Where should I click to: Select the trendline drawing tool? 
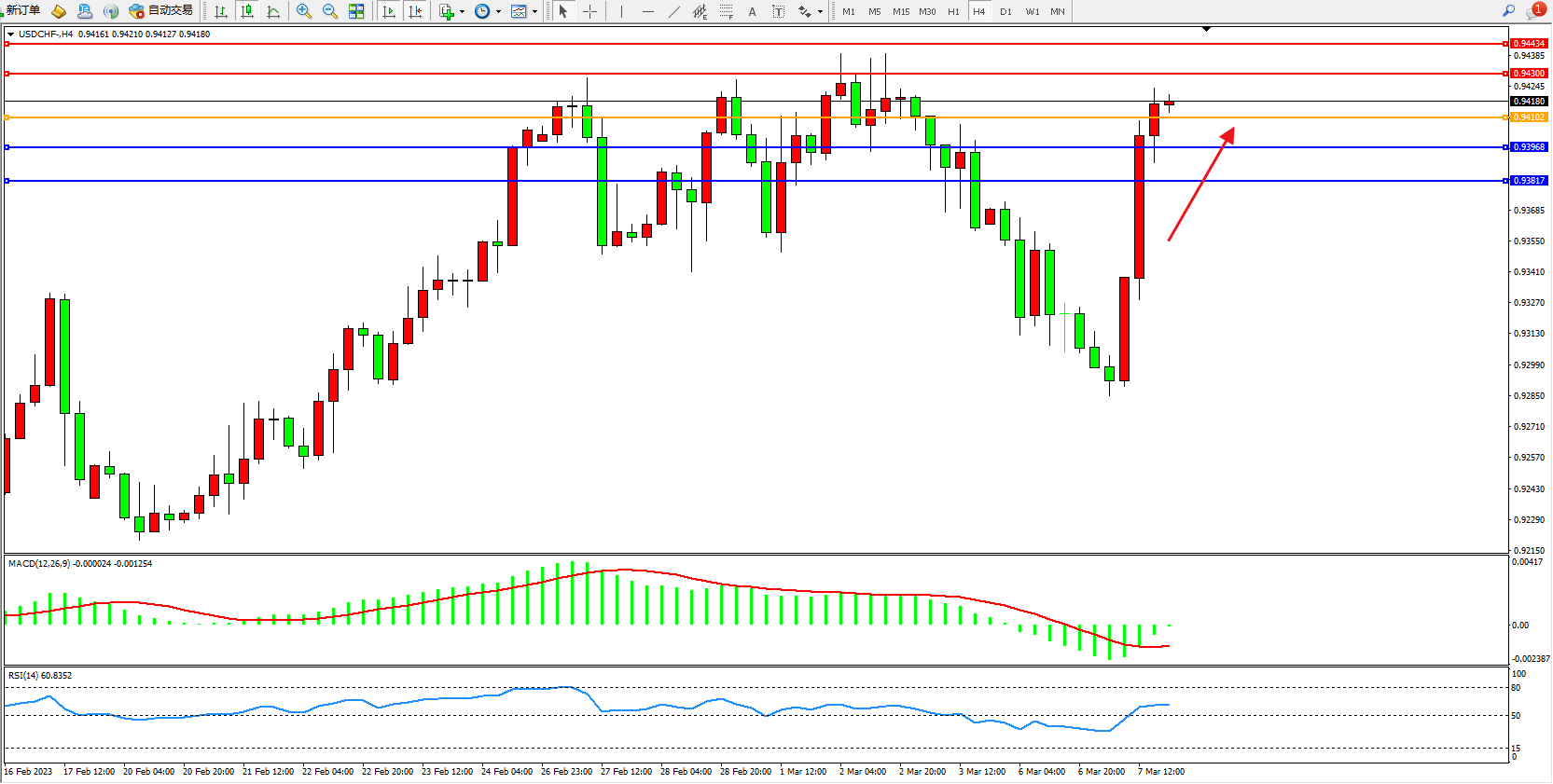(x=674, y=11)
